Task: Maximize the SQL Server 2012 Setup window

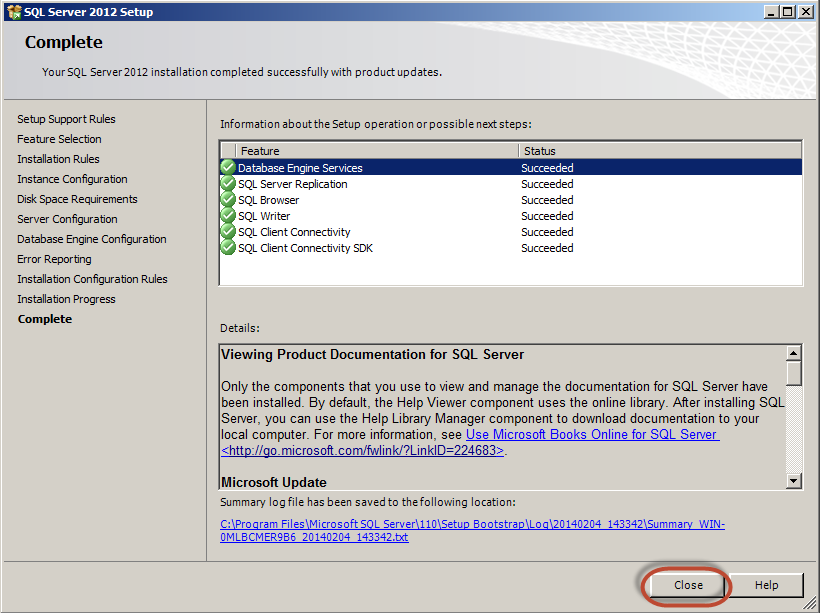Action: (x=787, y=12)
